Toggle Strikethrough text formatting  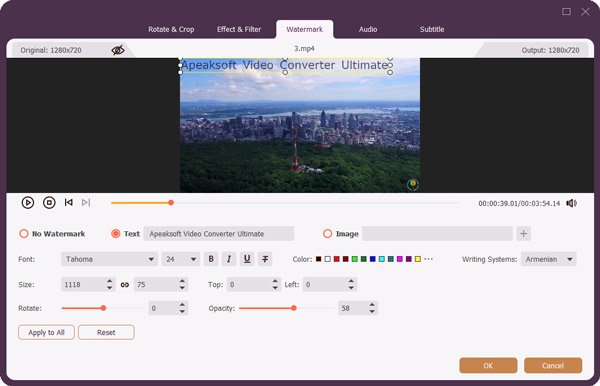[265, 259]
